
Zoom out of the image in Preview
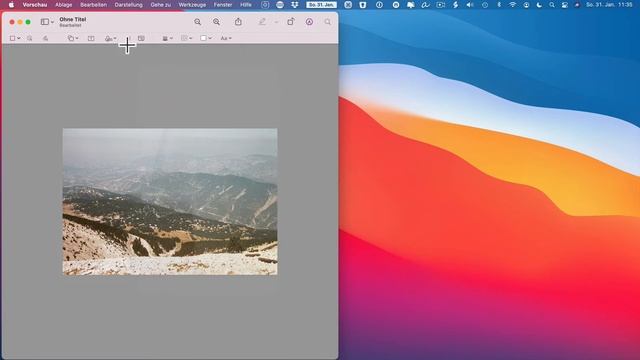(x=198, y=22)
